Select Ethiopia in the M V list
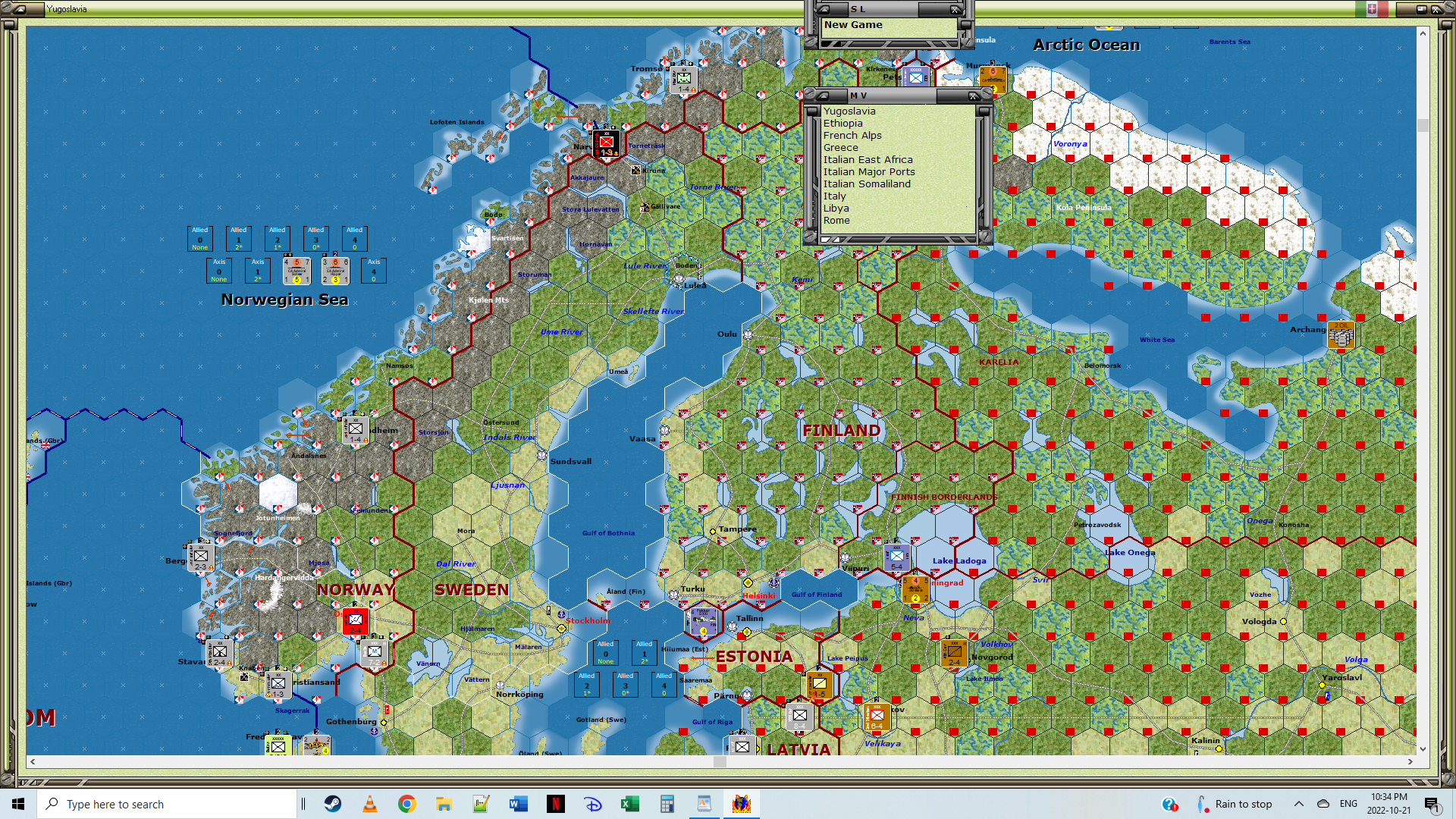Screen dimensions: 1456x819 click(x=843, y=124)
